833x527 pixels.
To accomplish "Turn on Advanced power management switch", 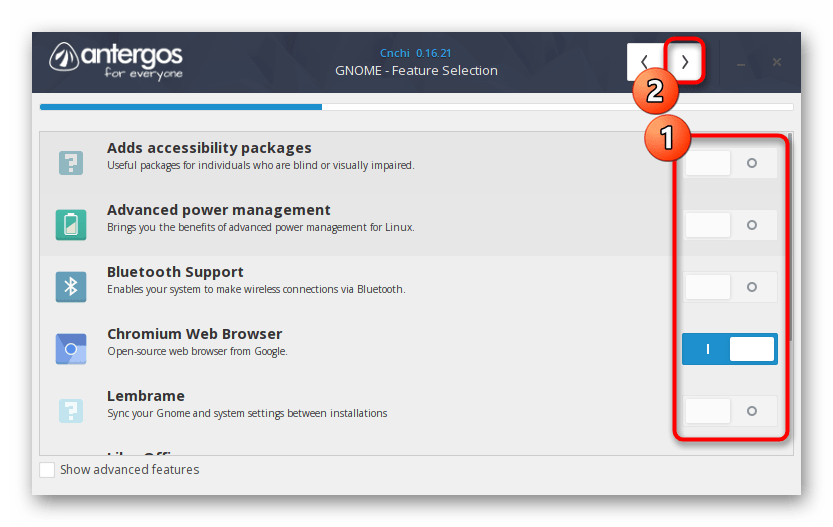I will [x=730, y=225].
